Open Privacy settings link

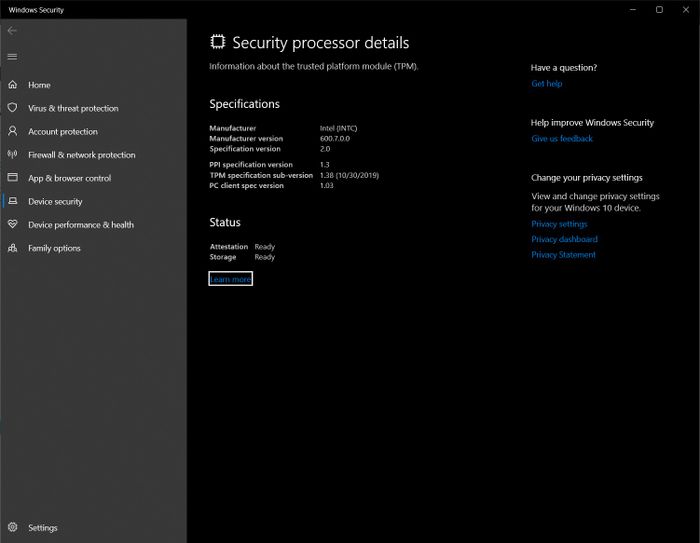point(559,224)
